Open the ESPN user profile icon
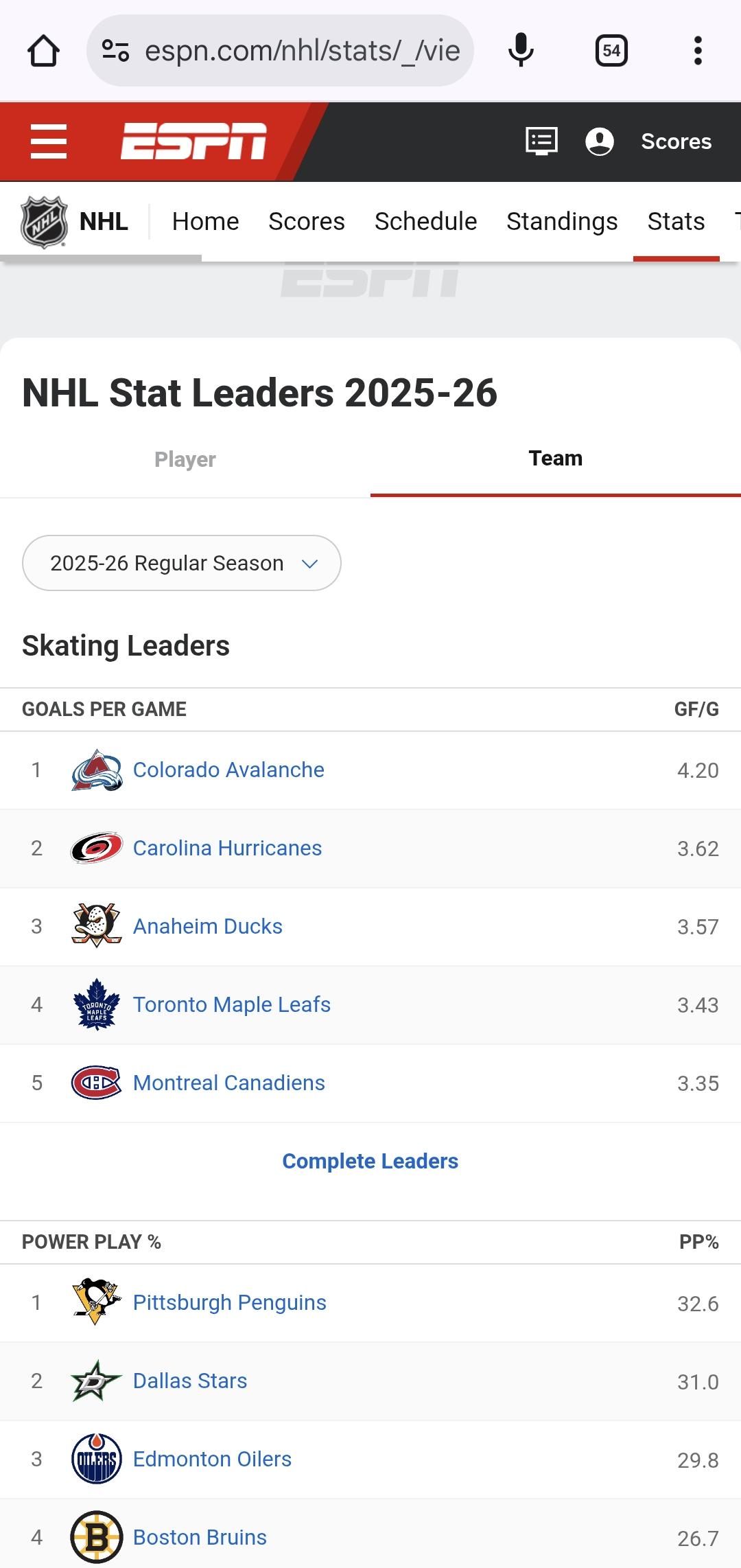 pos(599,141)
